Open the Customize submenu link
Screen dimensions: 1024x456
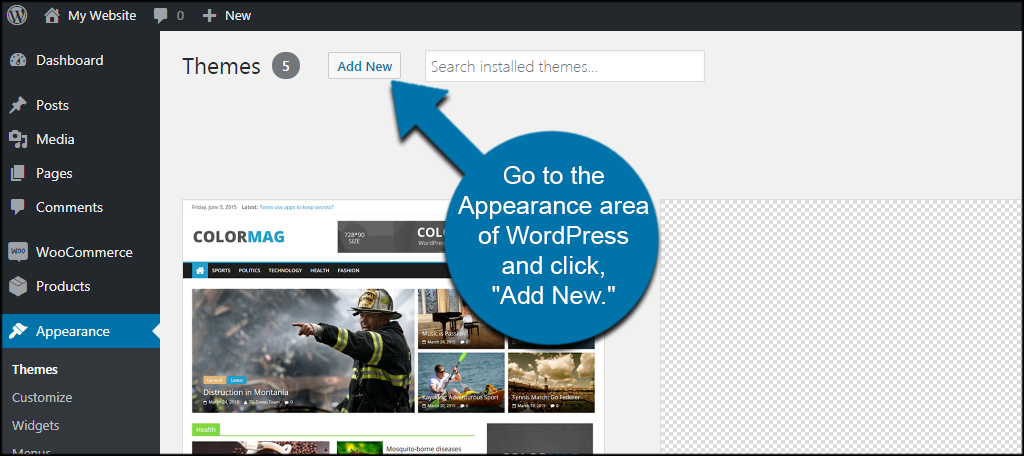coord(42,397)
